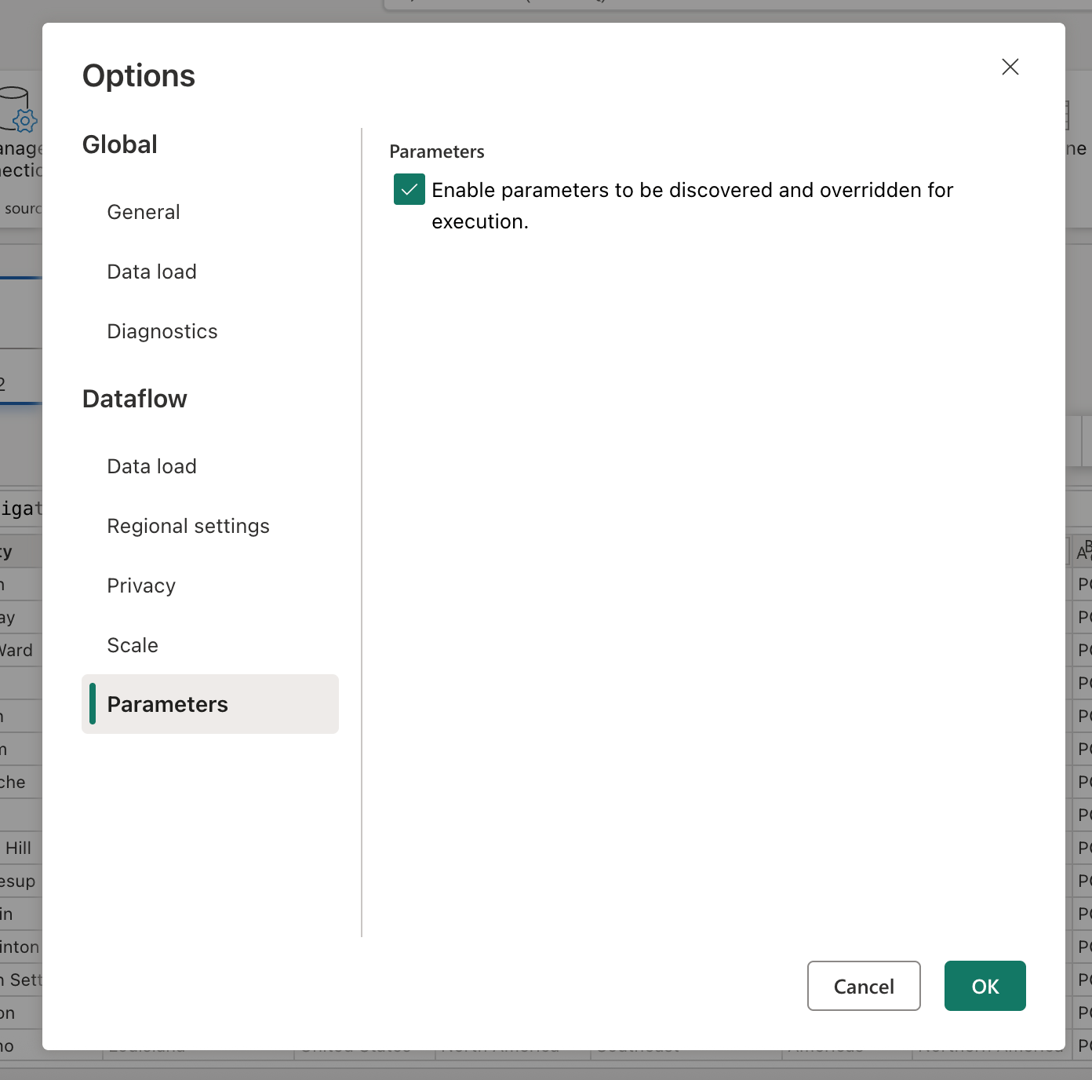This screenshot has height=1080, width=1092.
Task: Open the Diagnostics settings page
Action: point(161,331)
